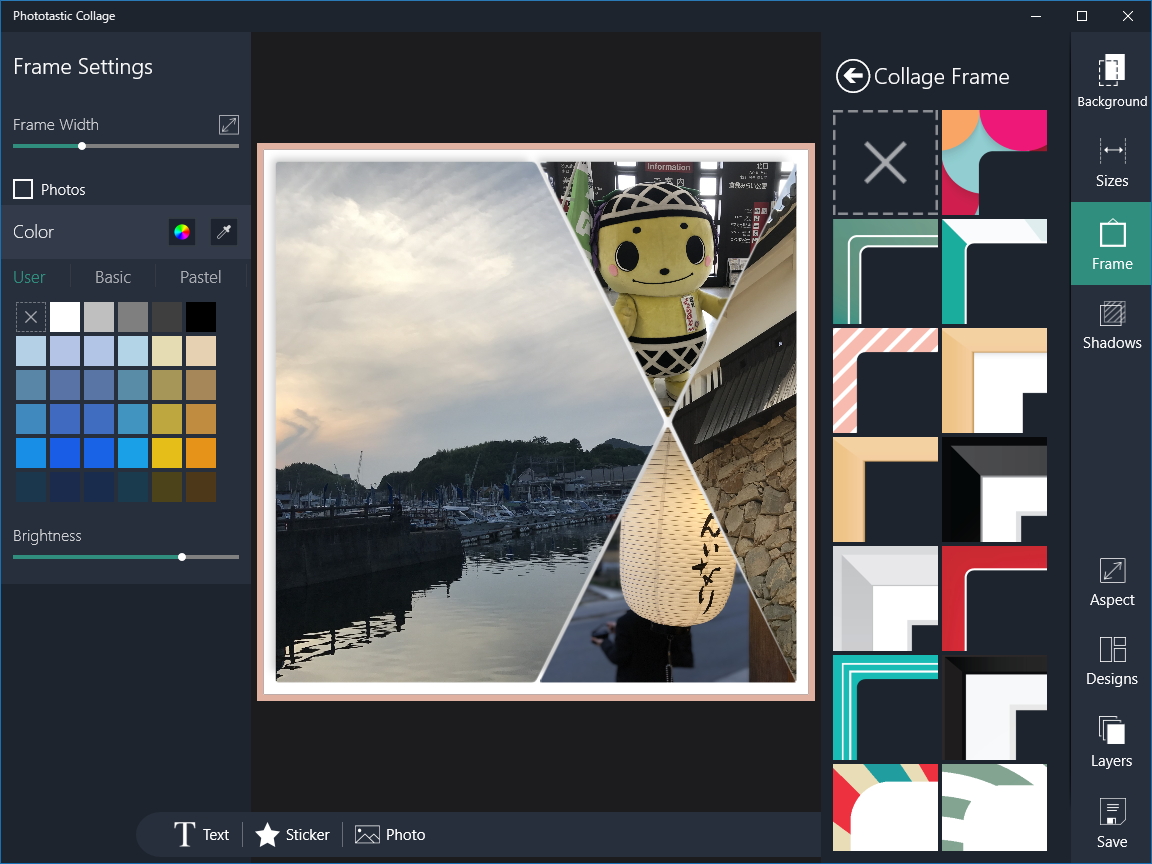Viewport: 1152px width, 864px height.
Task: Pick the medium gray color swatch
Action: pos(133,317)
